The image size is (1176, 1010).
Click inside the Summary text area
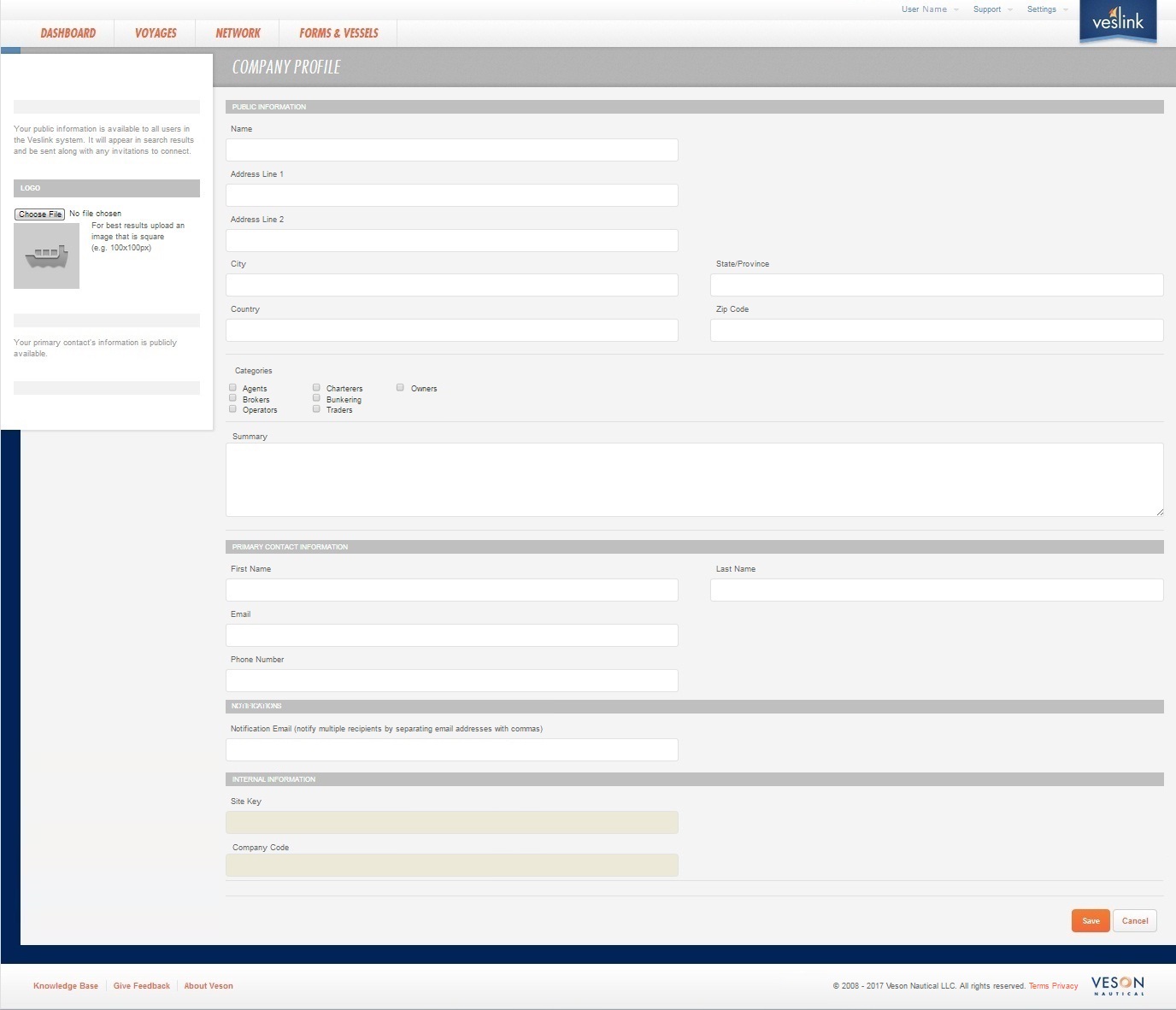pyautogui.click(x=694, y=479)
